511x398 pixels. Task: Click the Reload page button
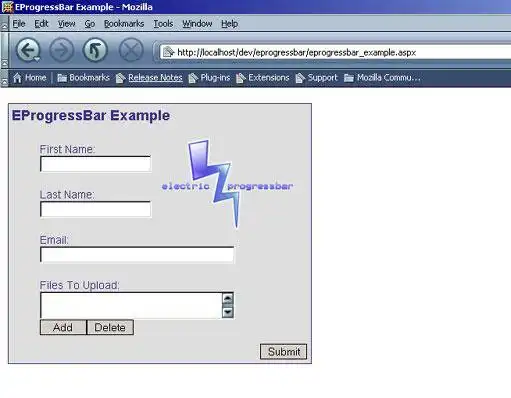tap(95, 50)
